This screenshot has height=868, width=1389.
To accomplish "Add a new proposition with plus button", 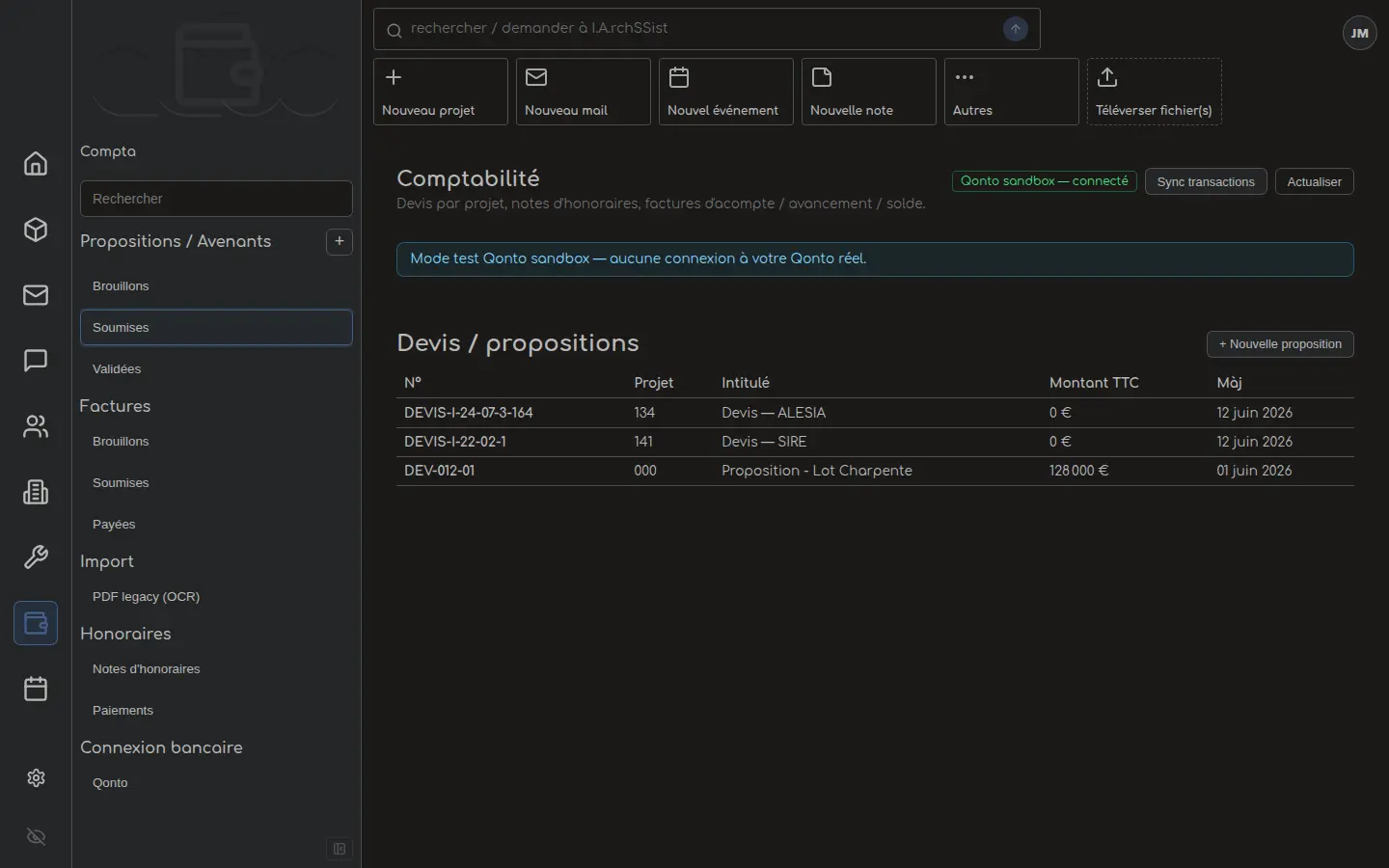I will pyautogui.click(x=340, y=241).
